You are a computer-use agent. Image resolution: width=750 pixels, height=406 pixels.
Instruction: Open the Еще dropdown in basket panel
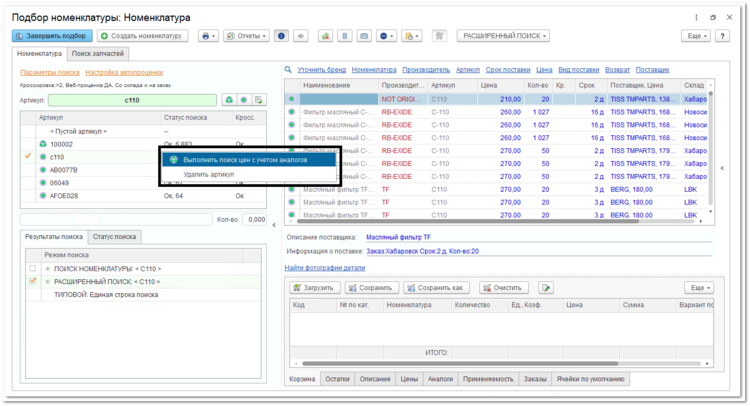point(699,288)
